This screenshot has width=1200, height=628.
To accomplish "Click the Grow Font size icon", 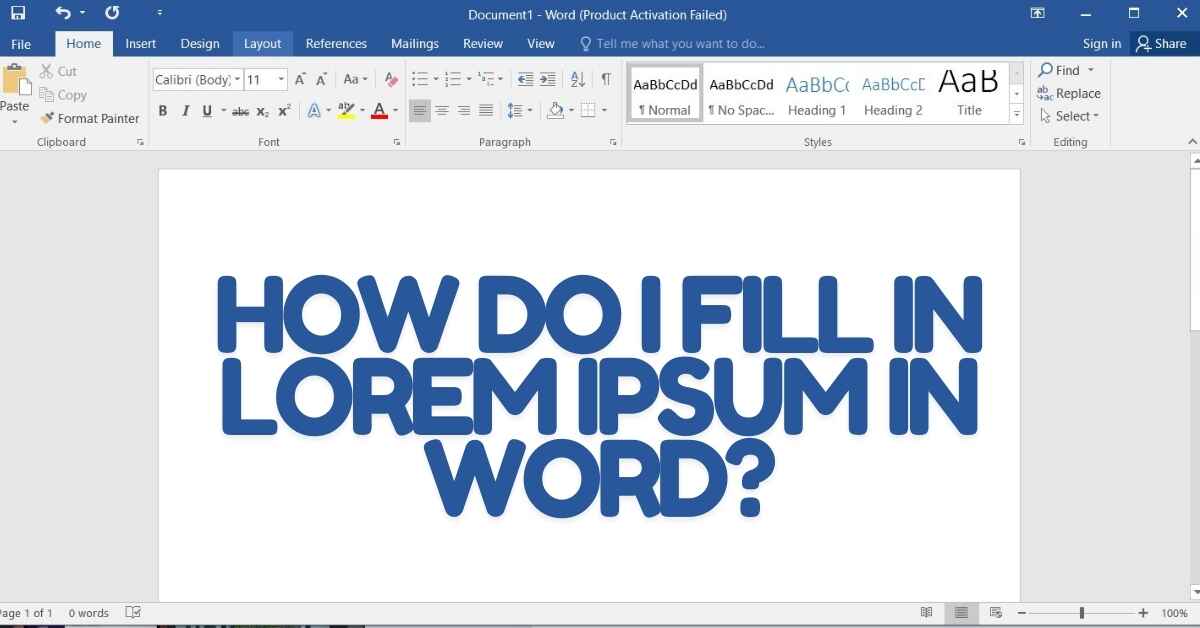I will (300, 80).
